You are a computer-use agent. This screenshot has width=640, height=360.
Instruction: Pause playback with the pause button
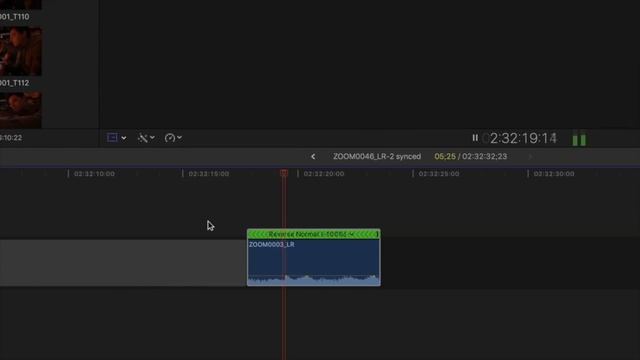(475, 138)
